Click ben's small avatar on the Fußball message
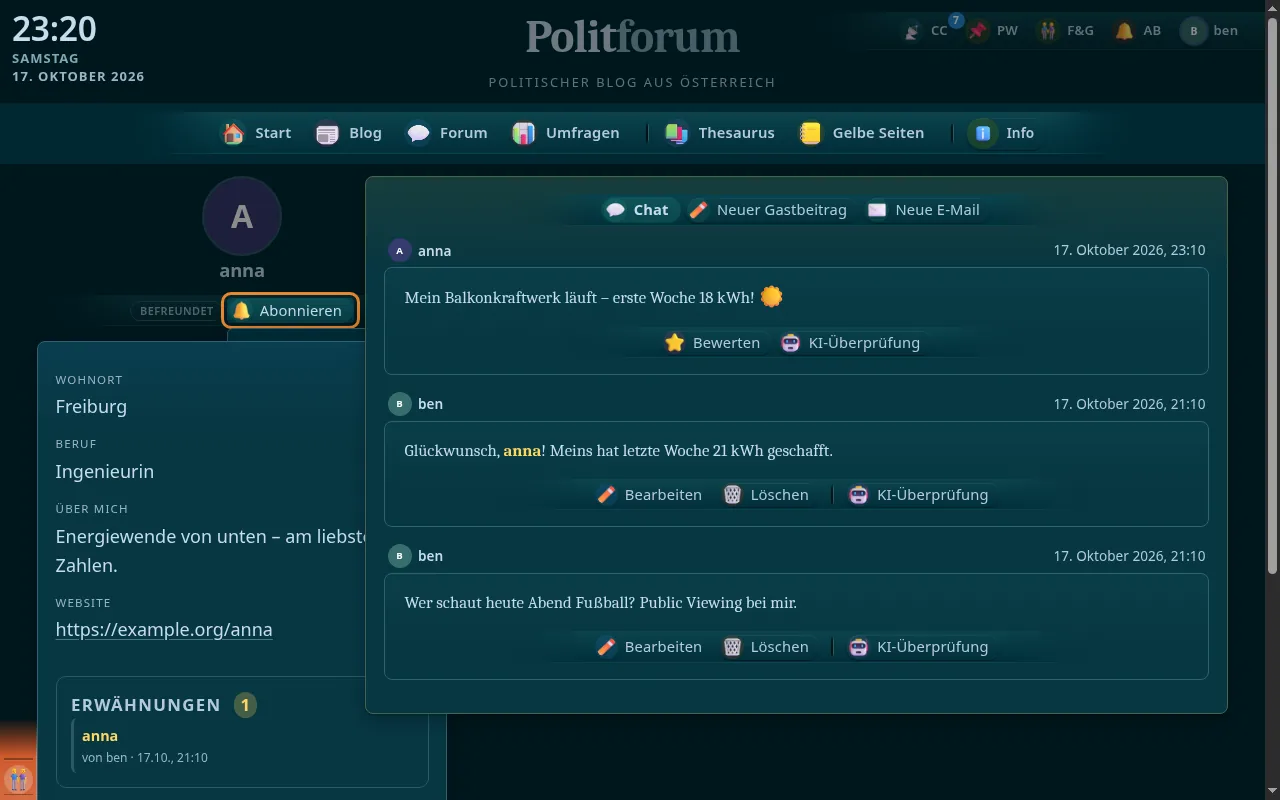The width and height of the screenshot is (1280, 800). click(400, 556)
